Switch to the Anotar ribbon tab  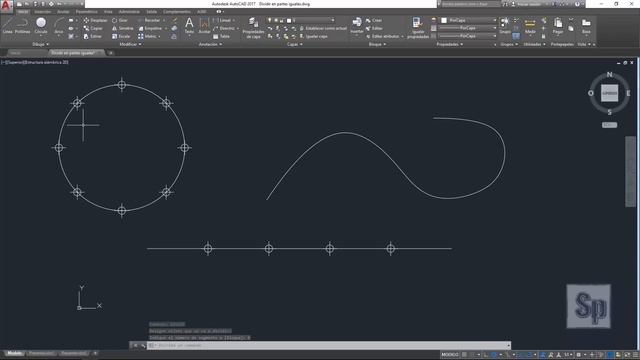(x=63, y=12)
